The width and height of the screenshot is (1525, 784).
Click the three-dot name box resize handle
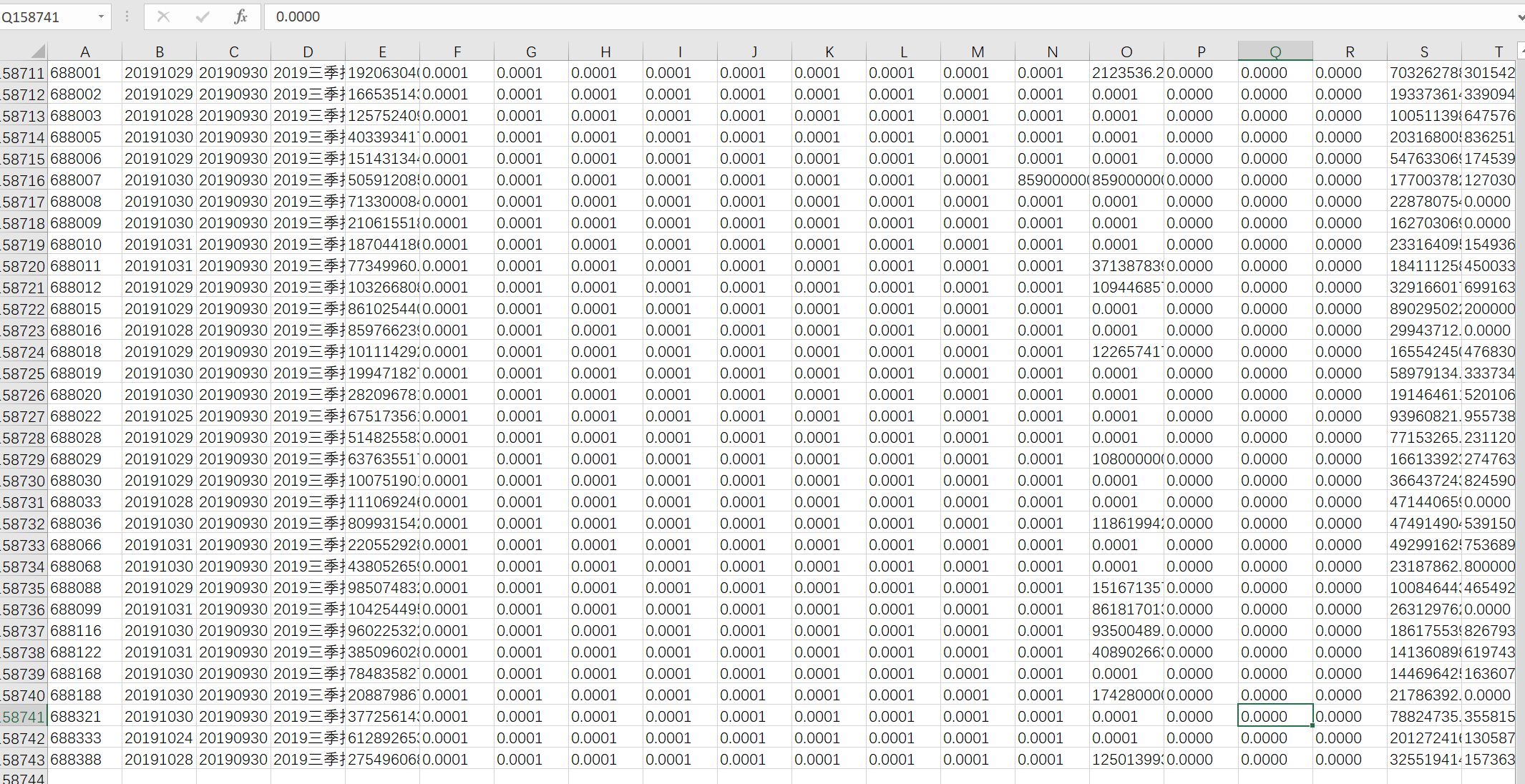(127, 16)
